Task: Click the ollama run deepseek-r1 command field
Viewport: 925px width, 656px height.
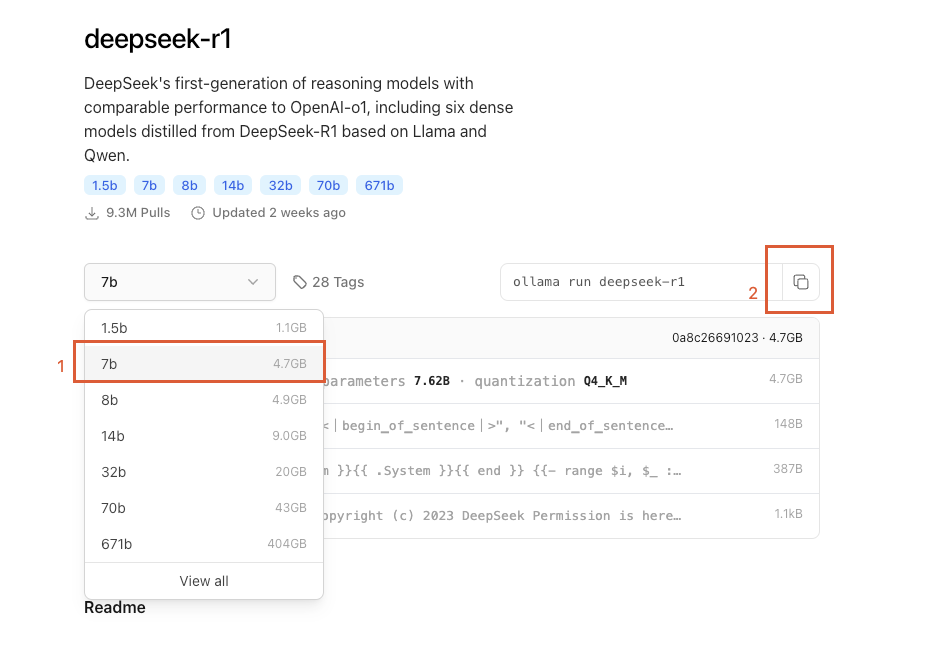Action: pos(620,281)
